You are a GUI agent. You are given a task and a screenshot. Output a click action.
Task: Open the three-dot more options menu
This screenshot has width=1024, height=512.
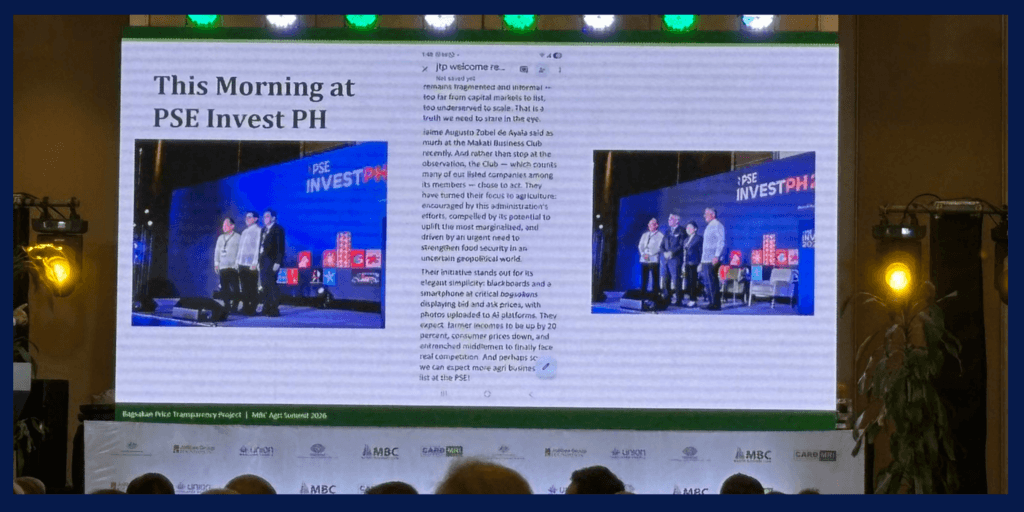tap(559, 70)
